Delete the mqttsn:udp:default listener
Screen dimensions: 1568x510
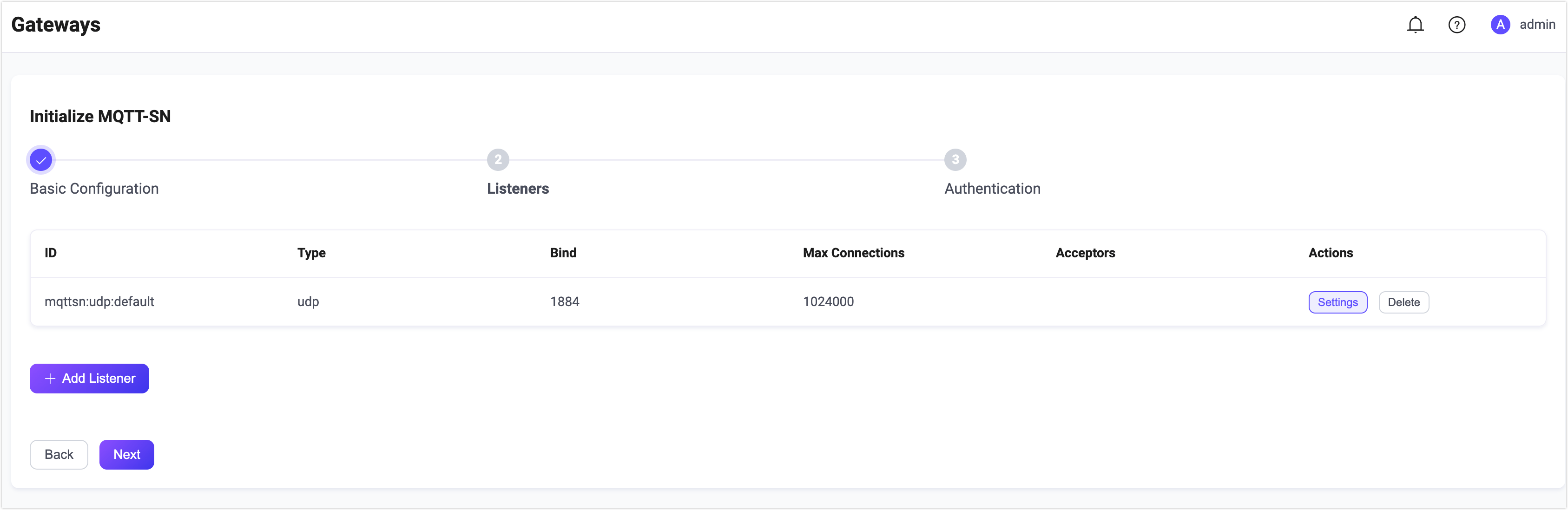[1403, 302]
